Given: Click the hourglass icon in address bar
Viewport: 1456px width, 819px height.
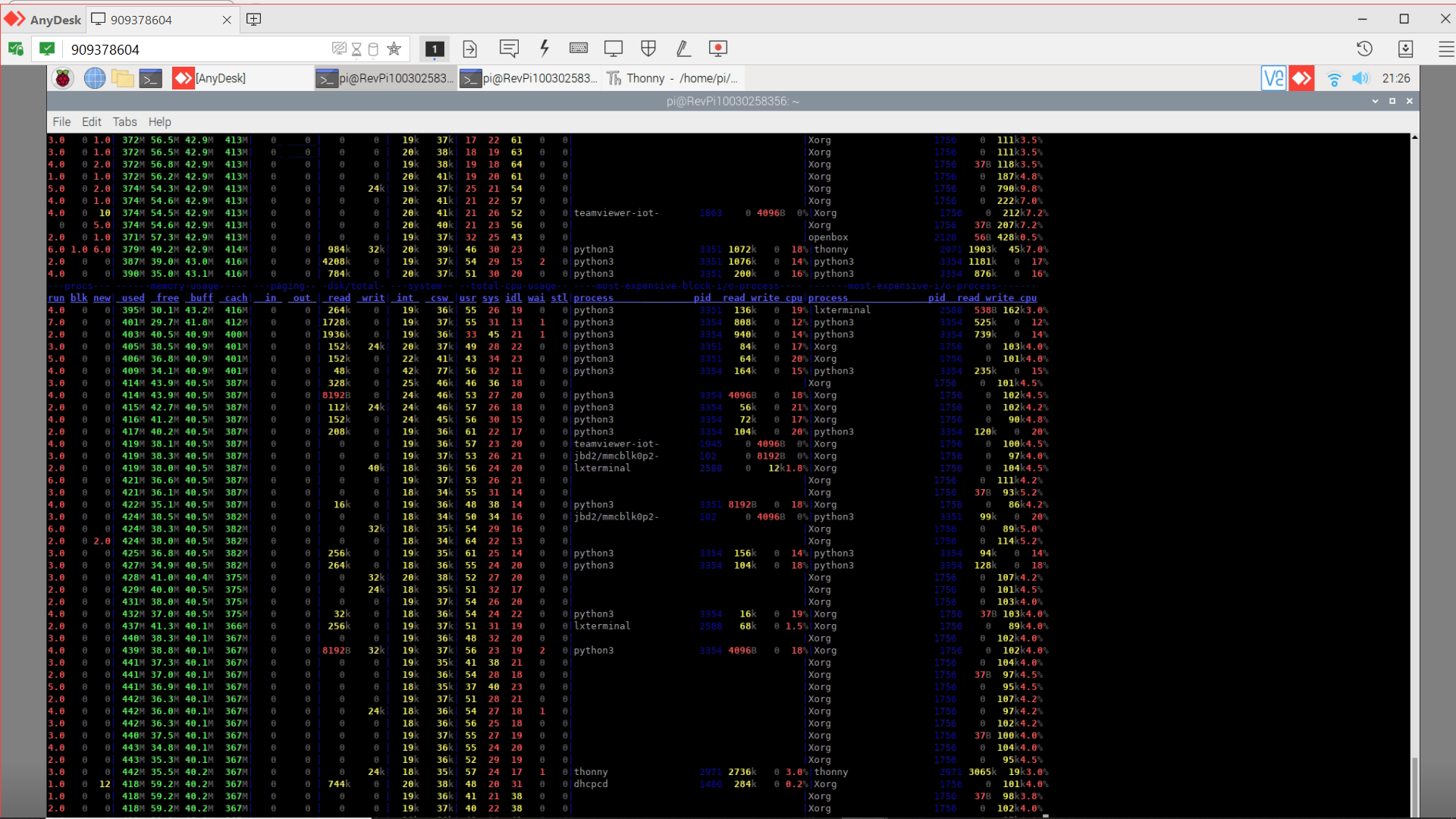Looking at the screenshot, I should point(356,49).
